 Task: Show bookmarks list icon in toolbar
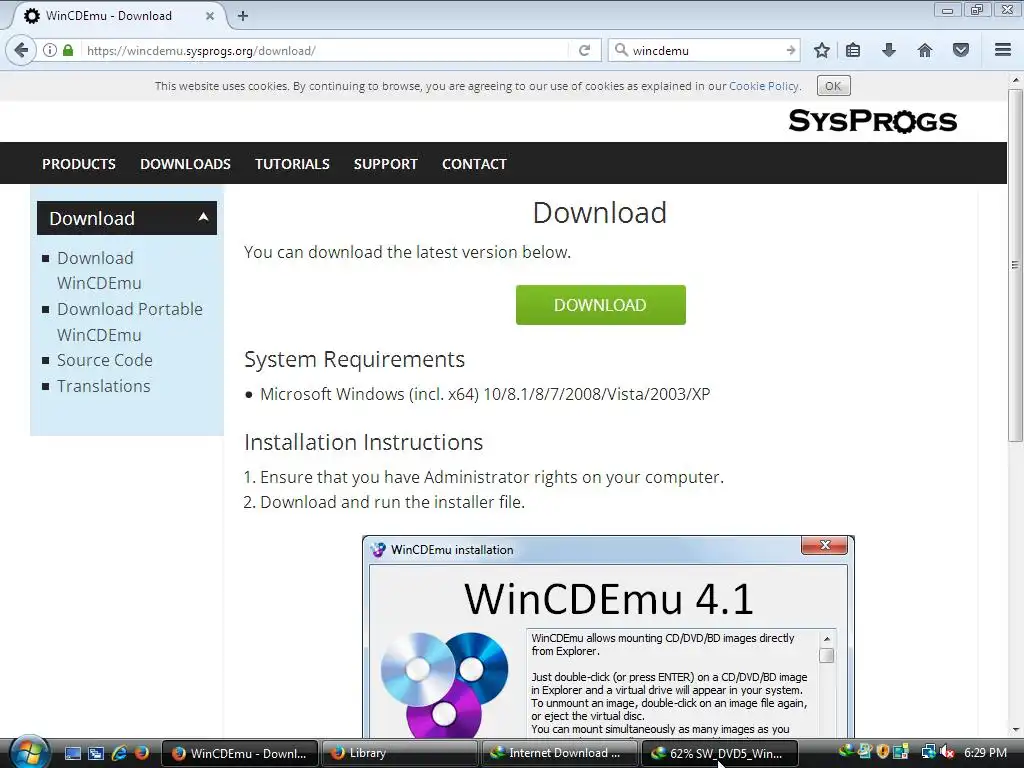(853, 50)
